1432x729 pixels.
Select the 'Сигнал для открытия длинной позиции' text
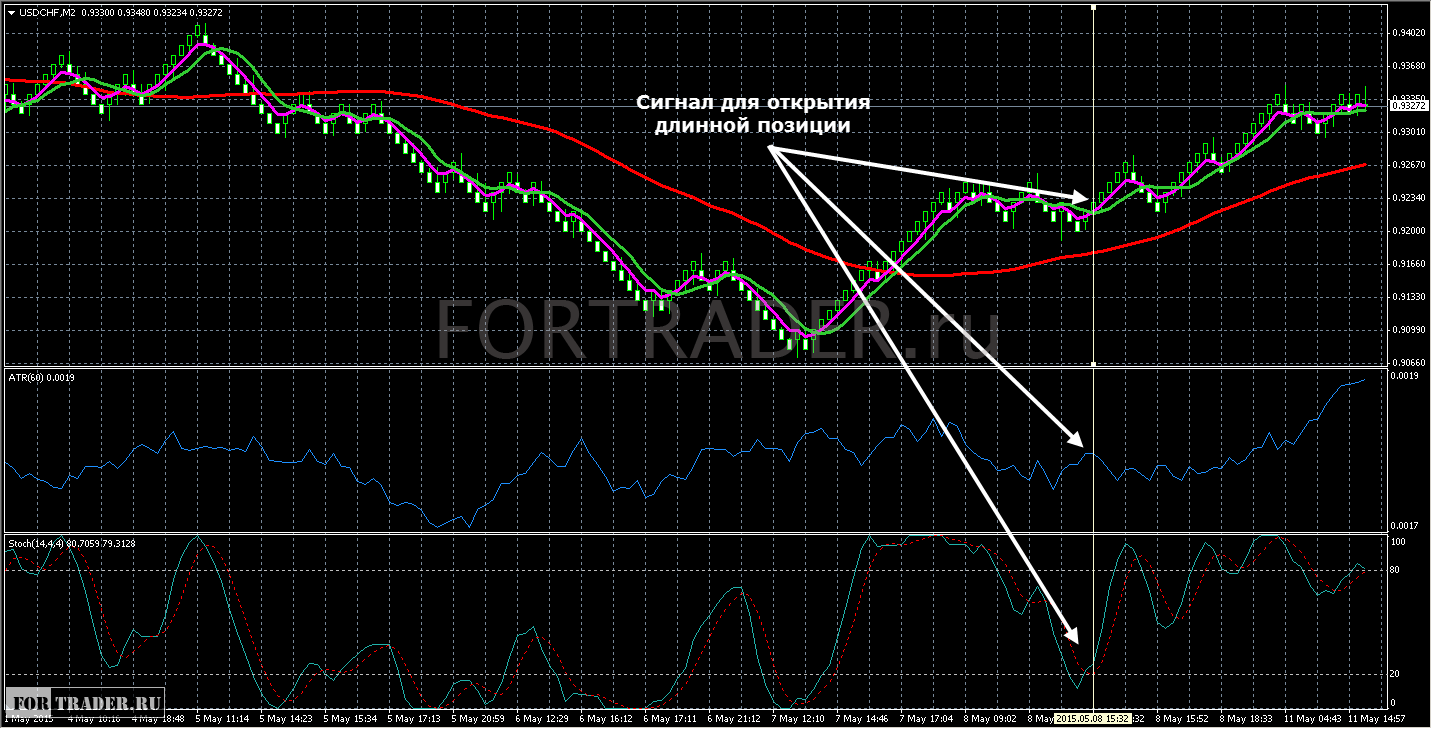click(754, 115)
